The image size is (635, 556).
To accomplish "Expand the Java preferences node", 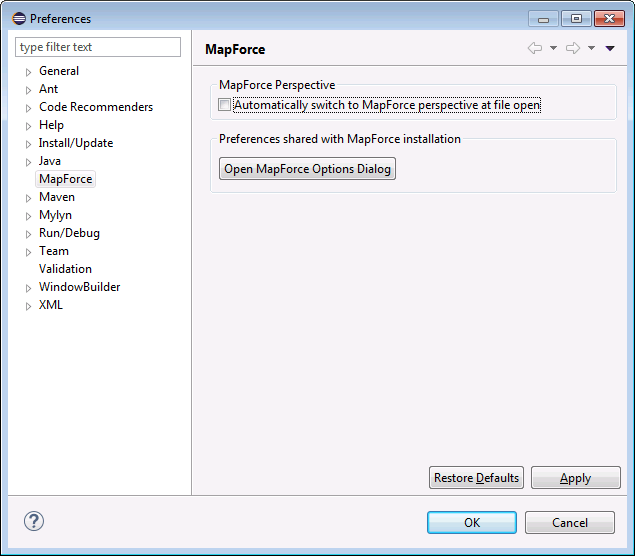I will [28, 162].
